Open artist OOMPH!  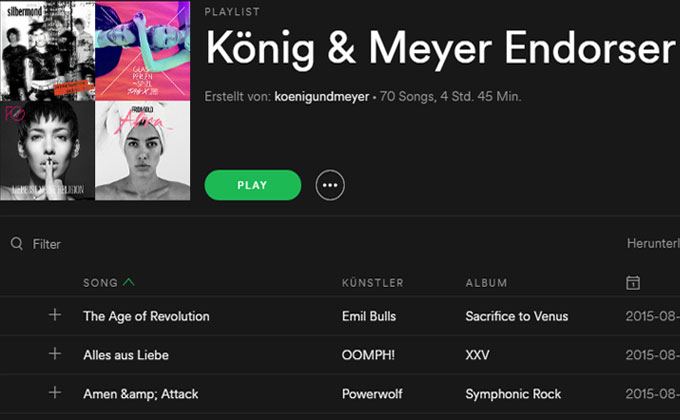[x=368, y=355]
